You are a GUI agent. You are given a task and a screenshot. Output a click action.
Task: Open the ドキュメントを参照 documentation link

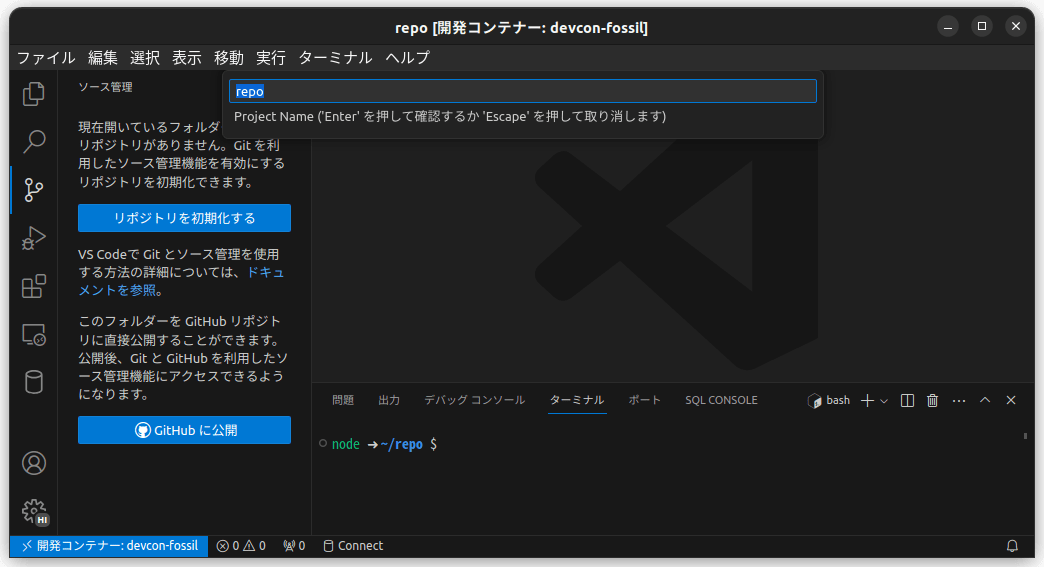[x=181, y=281]
